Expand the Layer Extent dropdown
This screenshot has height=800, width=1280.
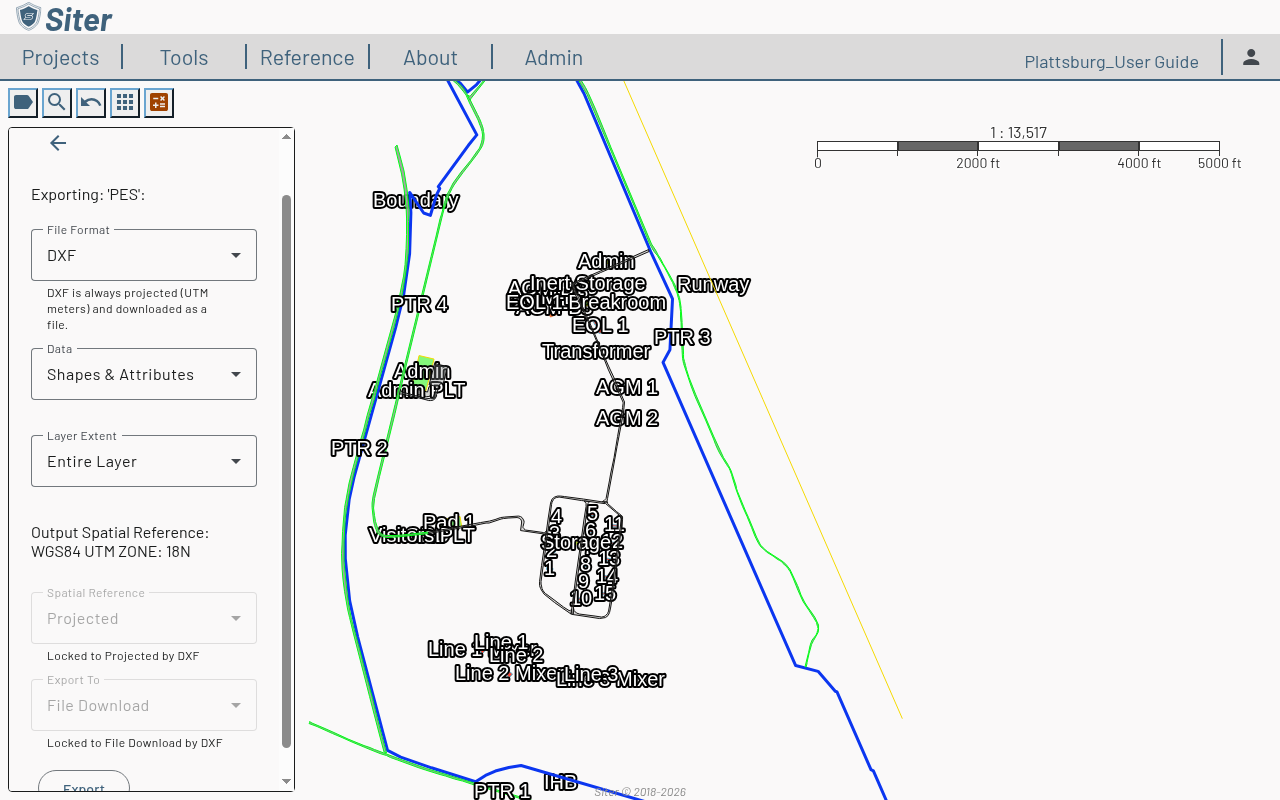pyautogui.click(x=144, y=461)
